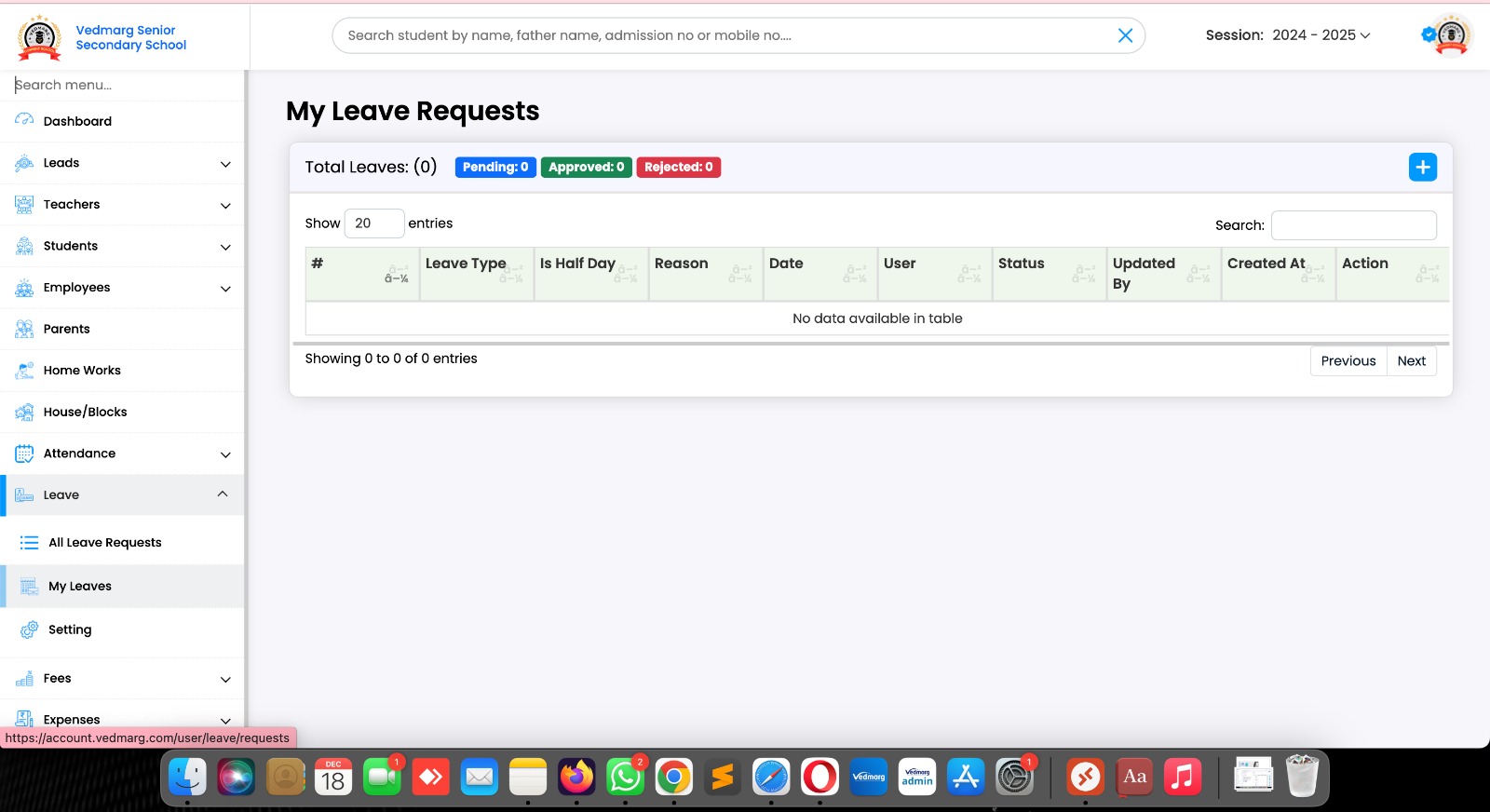Open System Settings from the dock
The height and width of the screenshot is (812, 1490).
pyautogui.click(x=1014, y=777)
